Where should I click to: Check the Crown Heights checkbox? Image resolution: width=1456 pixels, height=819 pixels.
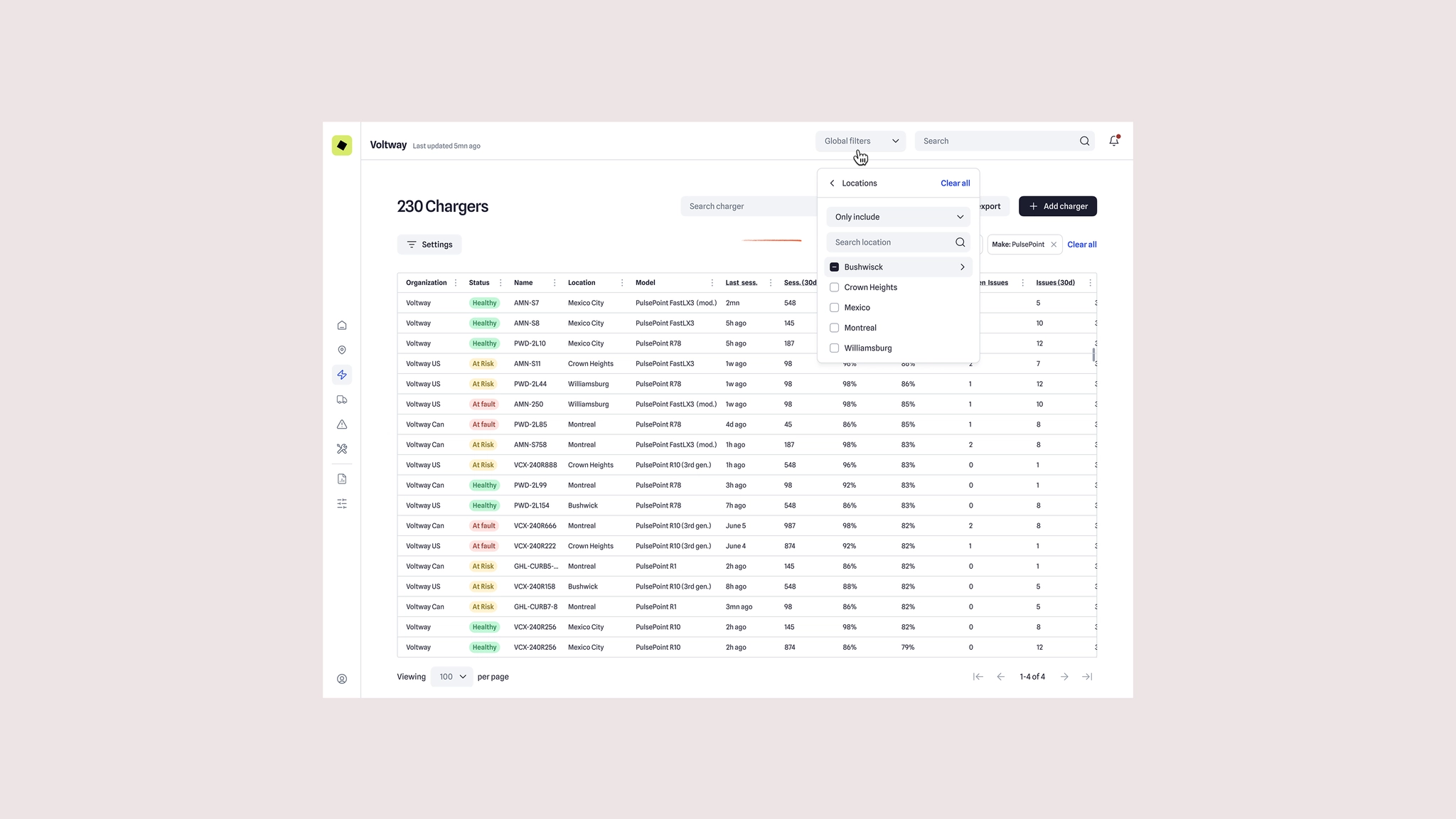835,287
